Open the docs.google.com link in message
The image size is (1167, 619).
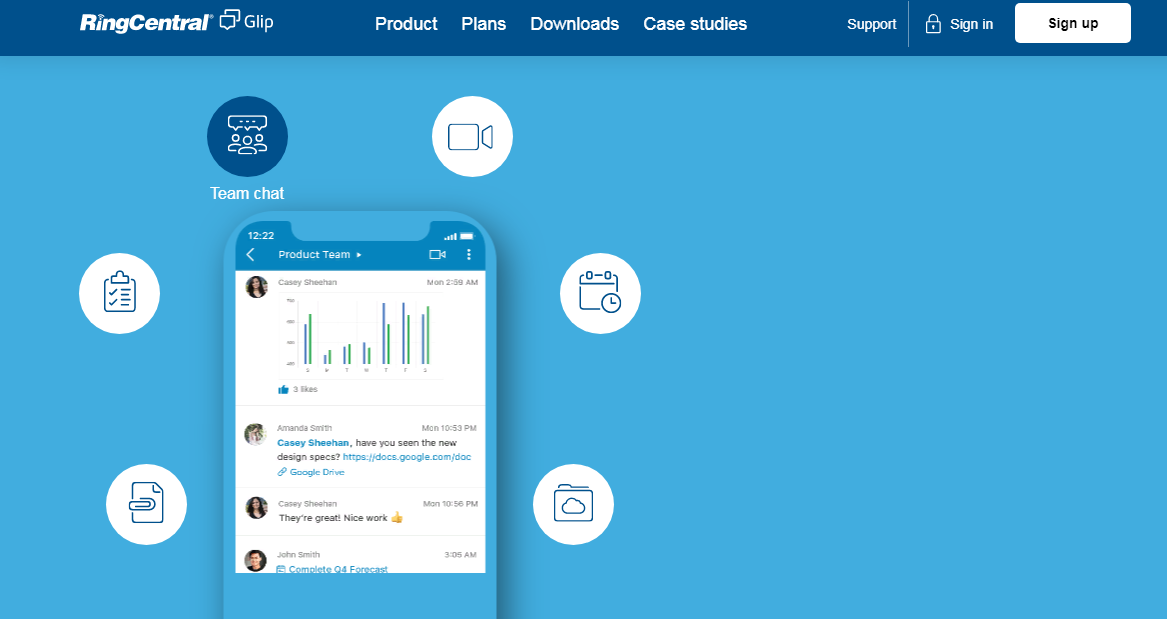(x=407, y=457)
